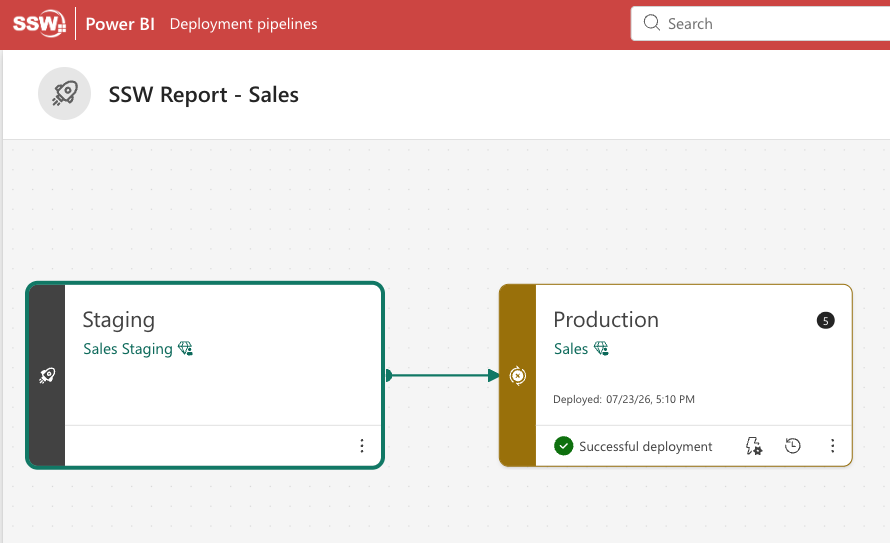Click the search magnifier icon
The image size is (890, 543).
coord(652,23)
